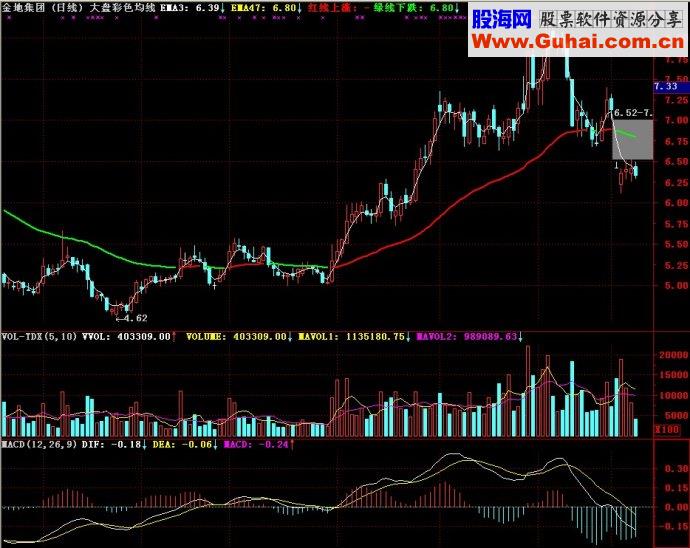Image resolution: width=690 pixels, height=548 pixels.
Task: Click the 0.30 MACD axis label
Action: point(677,469)
